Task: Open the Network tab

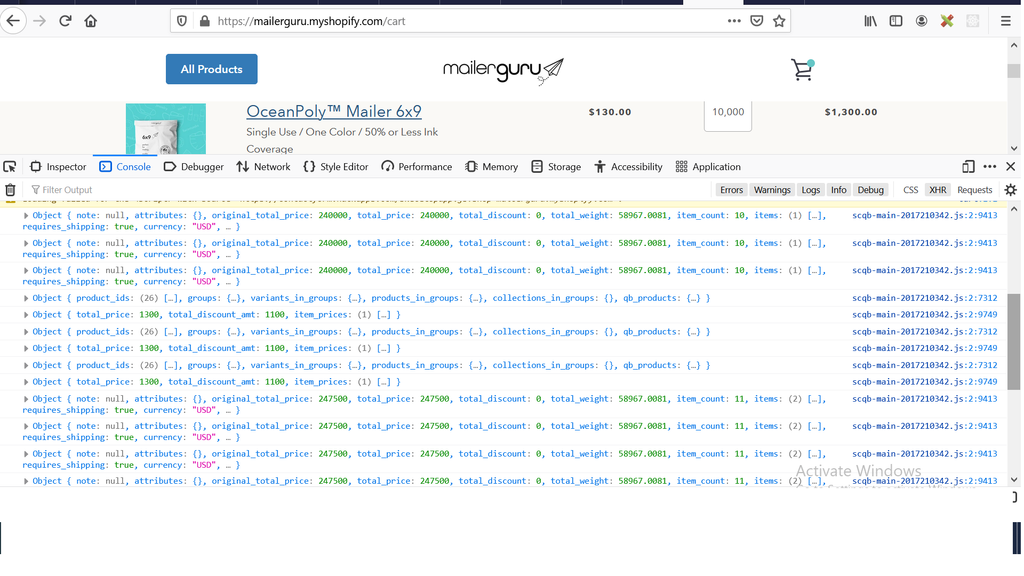Action: (263, 167)
